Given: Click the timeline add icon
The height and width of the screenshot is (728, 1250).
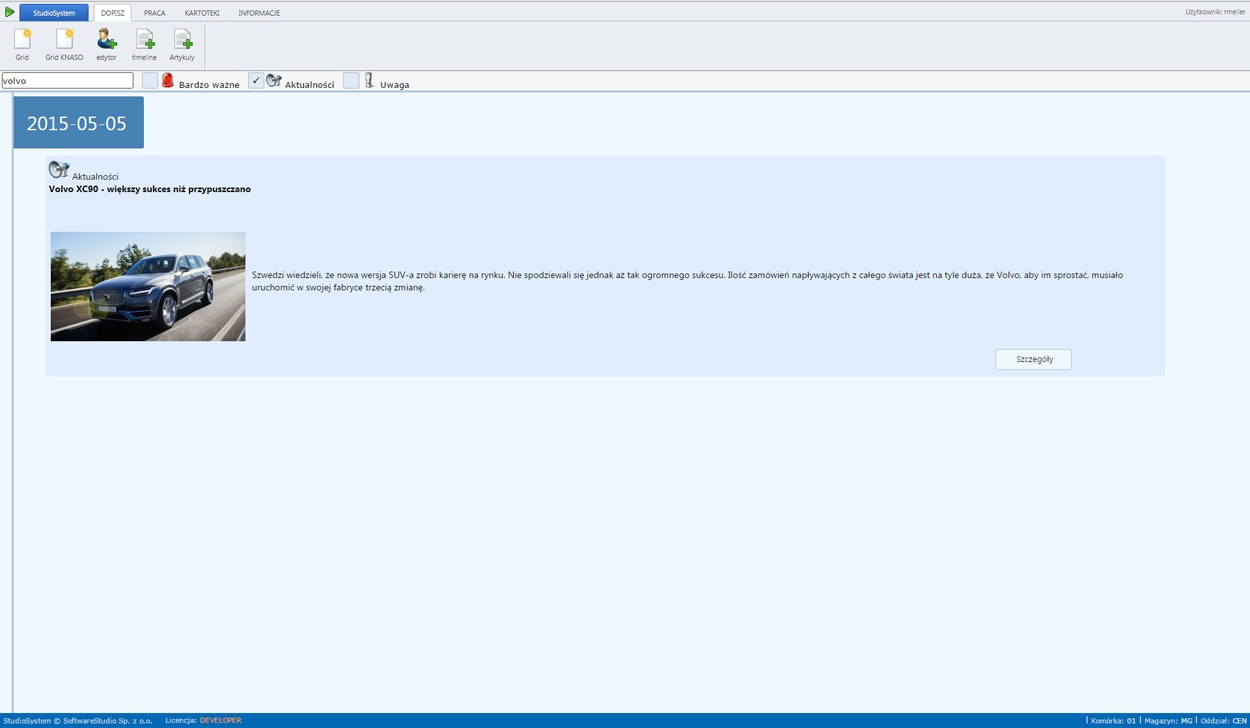Looking at the screenshot, I should click(144, 40).
